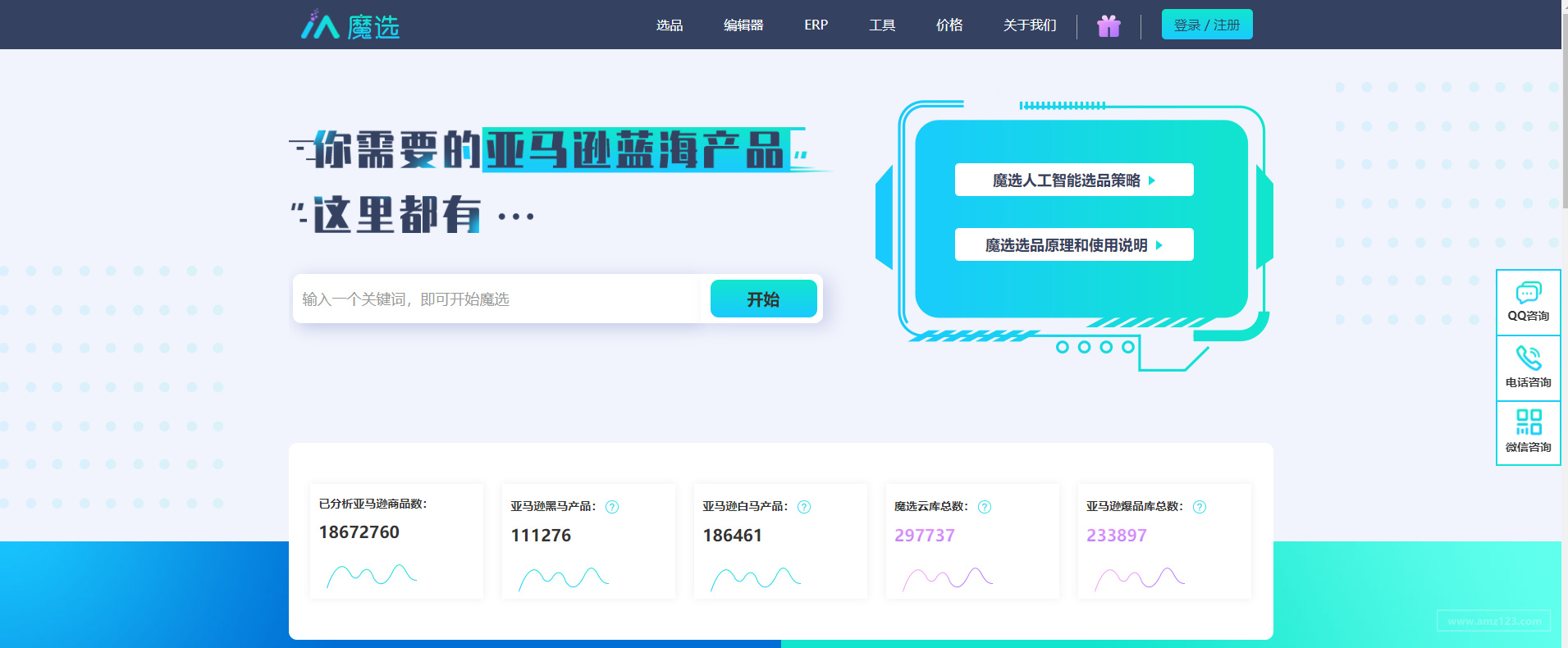Viewport: 1568px width, 648px height.
Task: Click the purple value 297737
Action: [925, 536]
